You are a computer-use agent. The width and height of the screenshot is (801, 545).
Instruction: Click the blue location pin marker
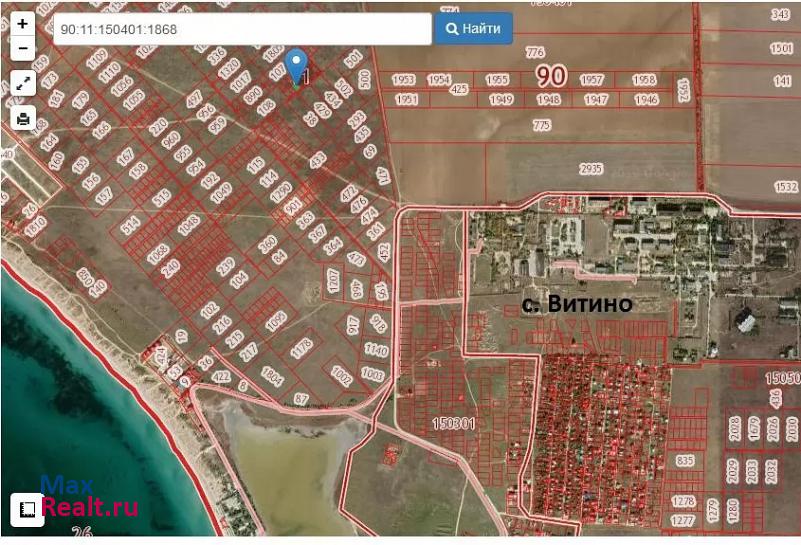(296, 66)
